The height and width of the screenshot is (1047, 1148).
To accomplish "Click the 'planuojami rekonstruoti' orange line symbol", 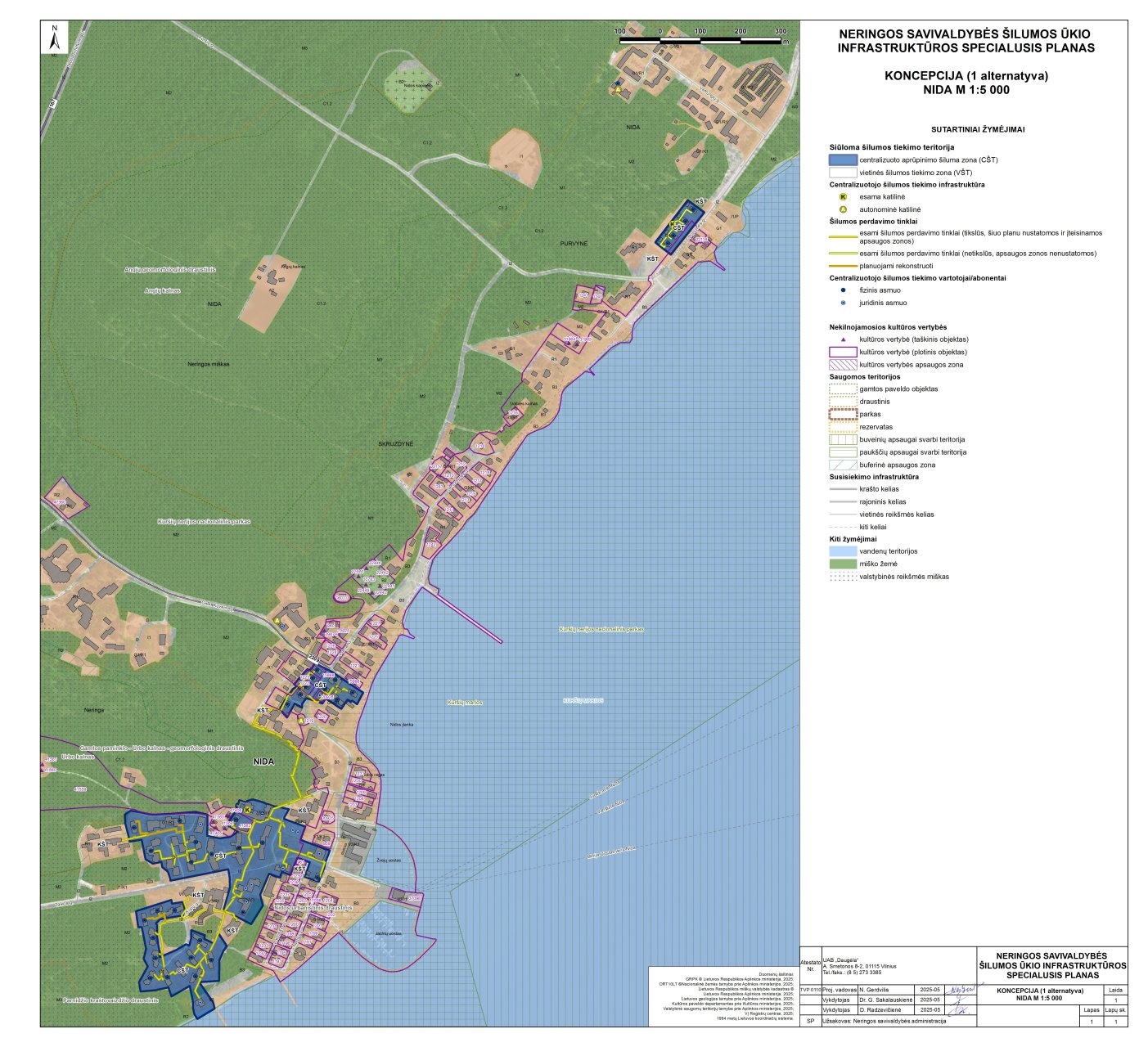I will pos(842,266).
